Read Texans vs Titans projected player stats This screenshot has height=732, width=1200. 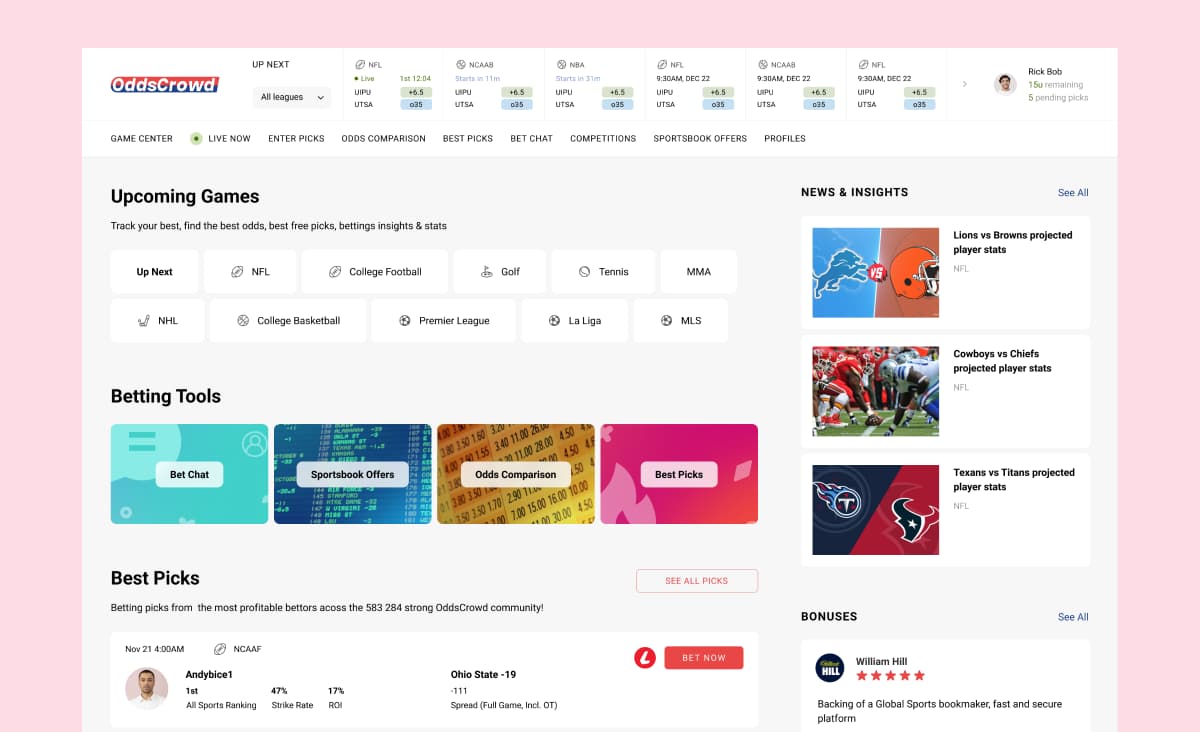coord(1014,480)
